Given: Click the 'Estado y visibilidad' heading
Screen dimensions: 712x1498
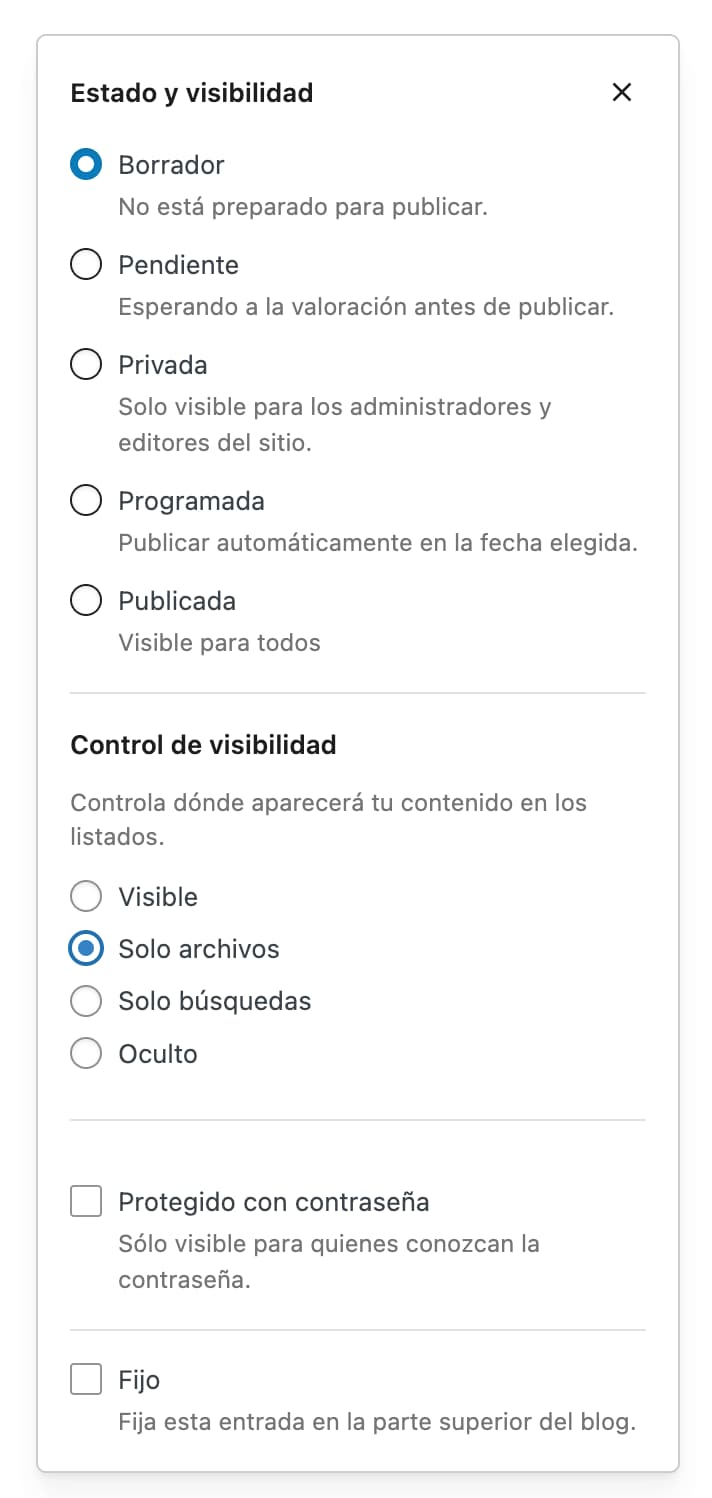Looking at the screenshot, I should (192, 93).
